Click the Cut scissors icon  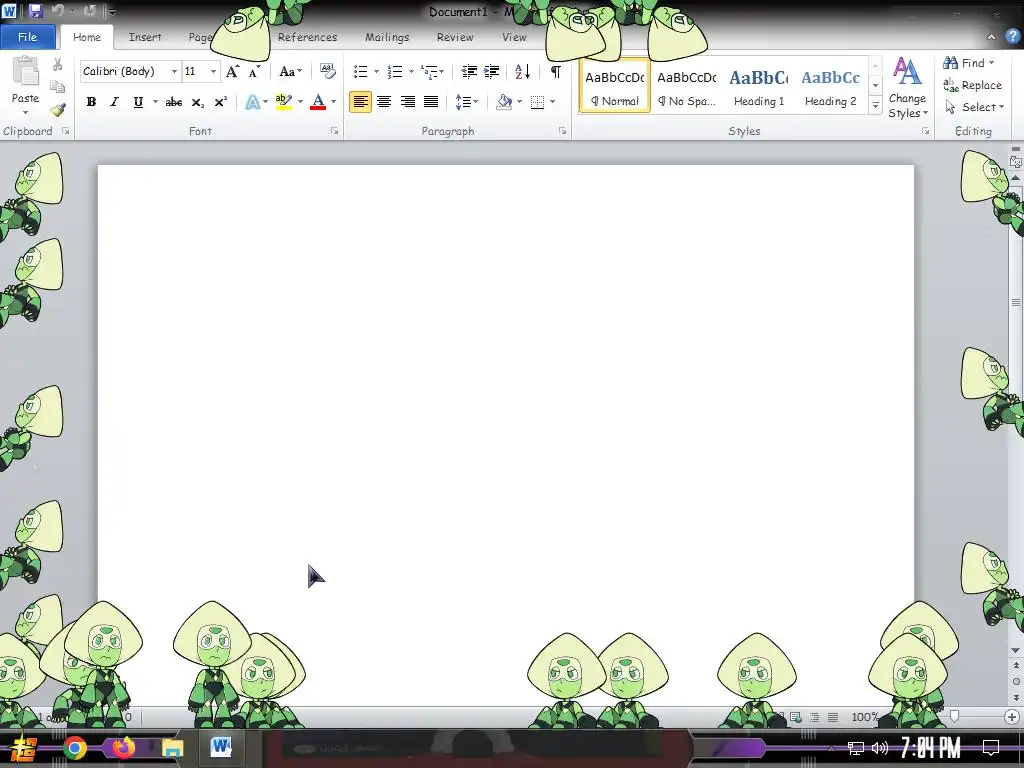tap(57, 65)
